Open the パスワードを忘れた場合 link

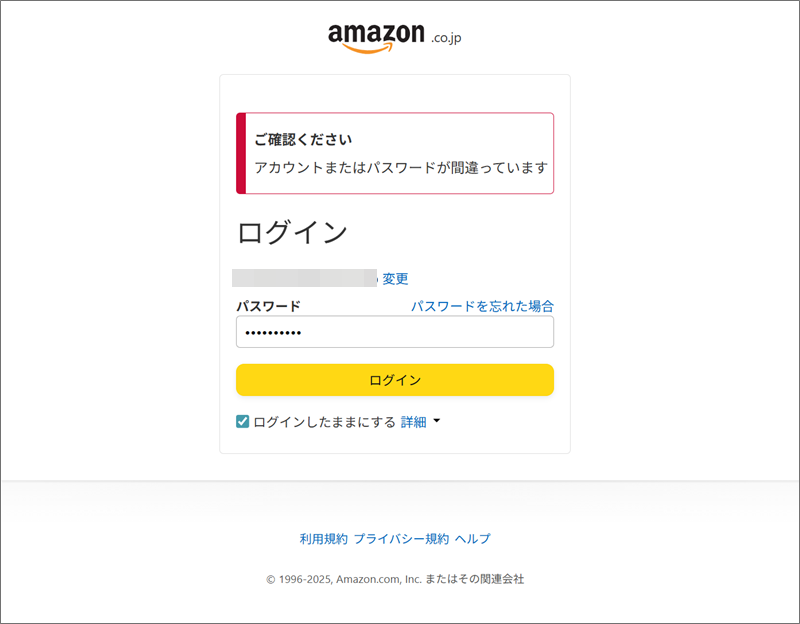pos(482,306)
